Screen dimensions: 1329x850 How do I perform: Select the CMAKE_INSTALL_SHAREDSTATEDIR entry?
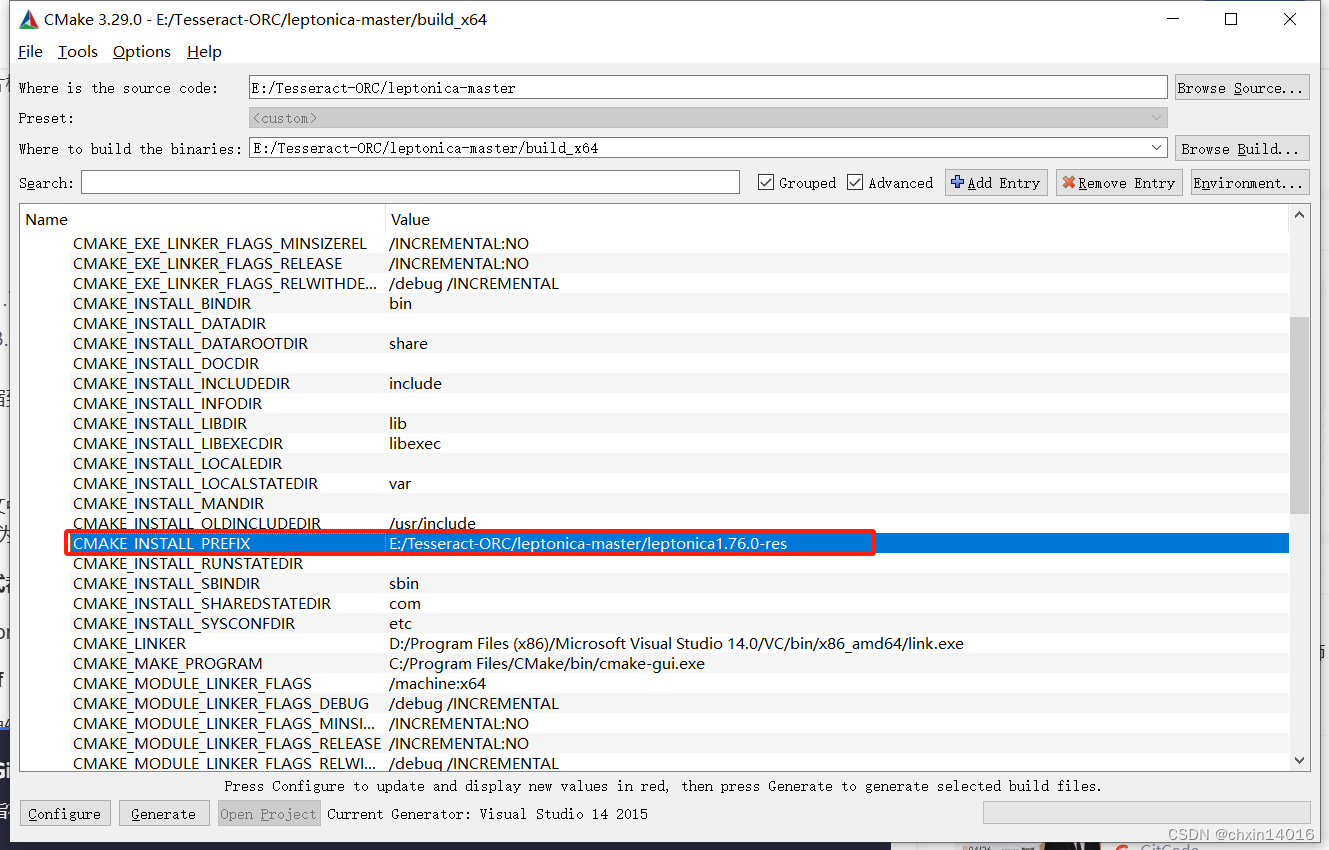(201, 603)
